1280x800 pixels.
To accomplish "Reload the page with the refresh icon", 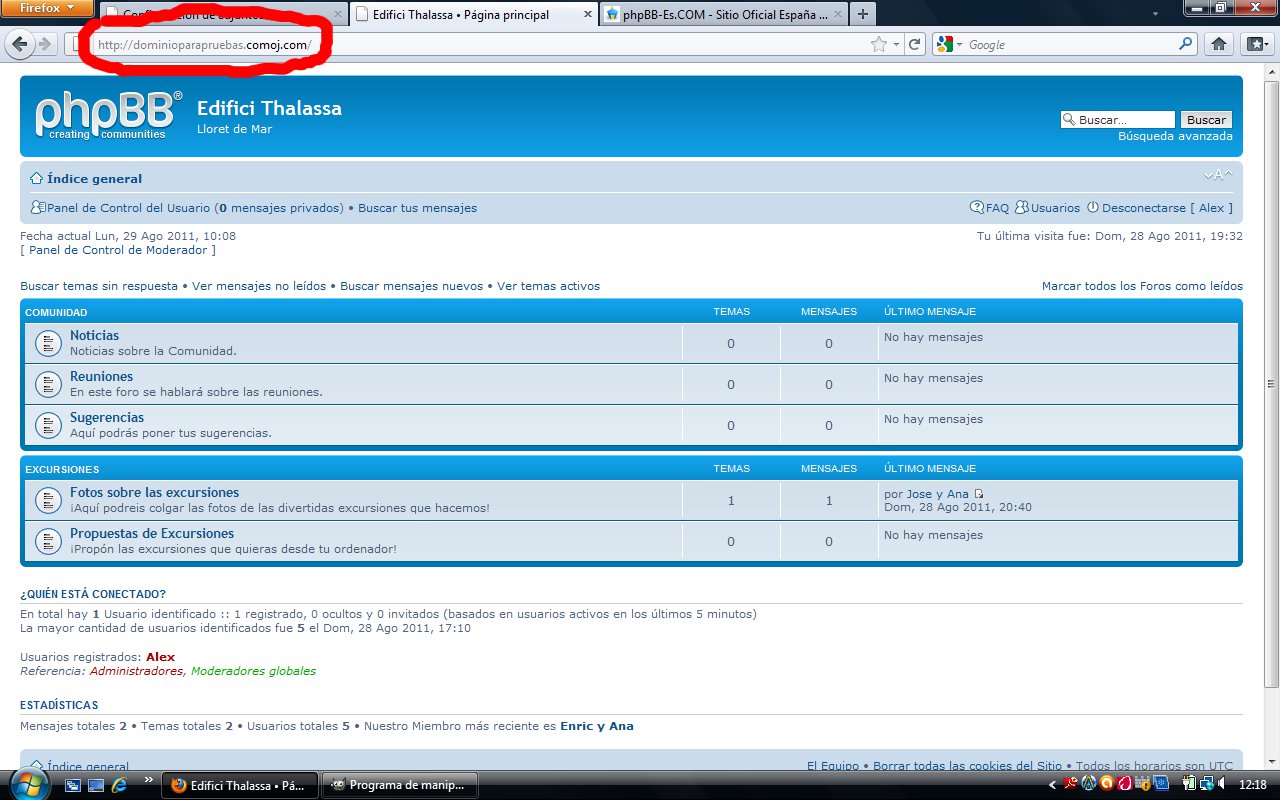I will point(915,44).
